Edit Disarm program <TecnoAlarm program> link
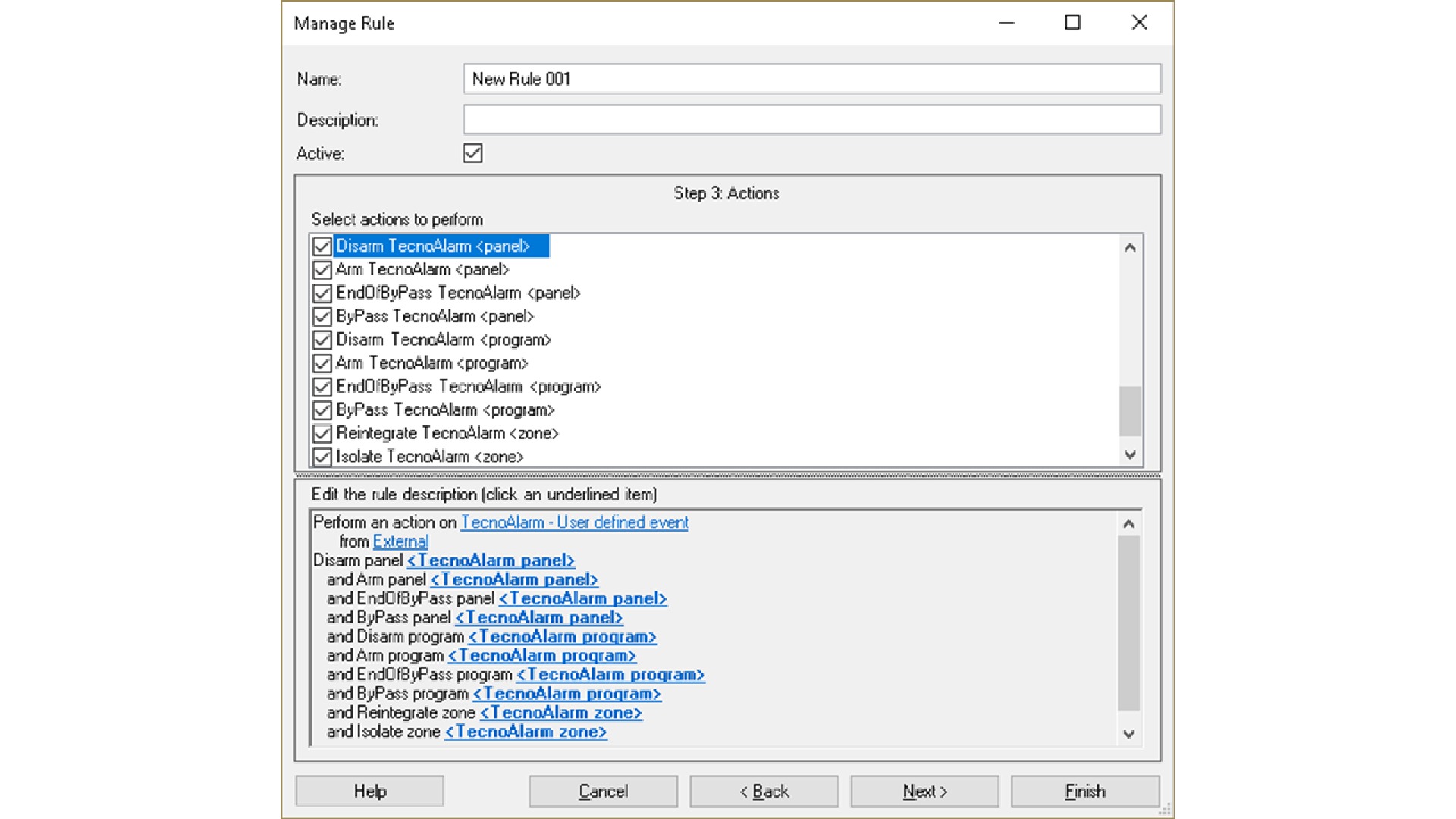Viewport: 1456px width, 819px height. [562, 636]
